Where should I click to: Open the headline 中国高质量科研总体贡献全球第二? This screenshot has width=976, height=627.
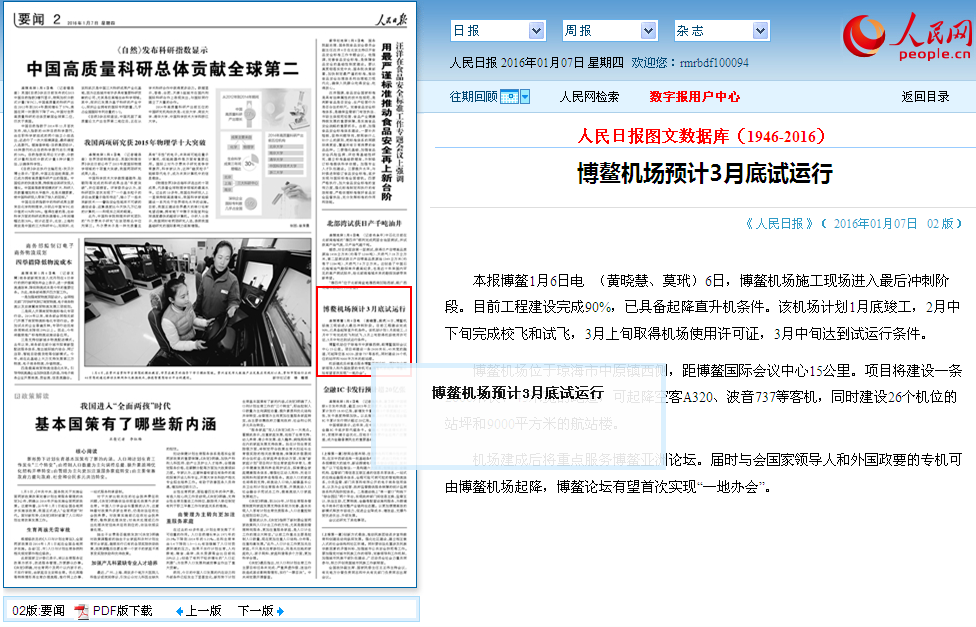(x=162, y=68)
